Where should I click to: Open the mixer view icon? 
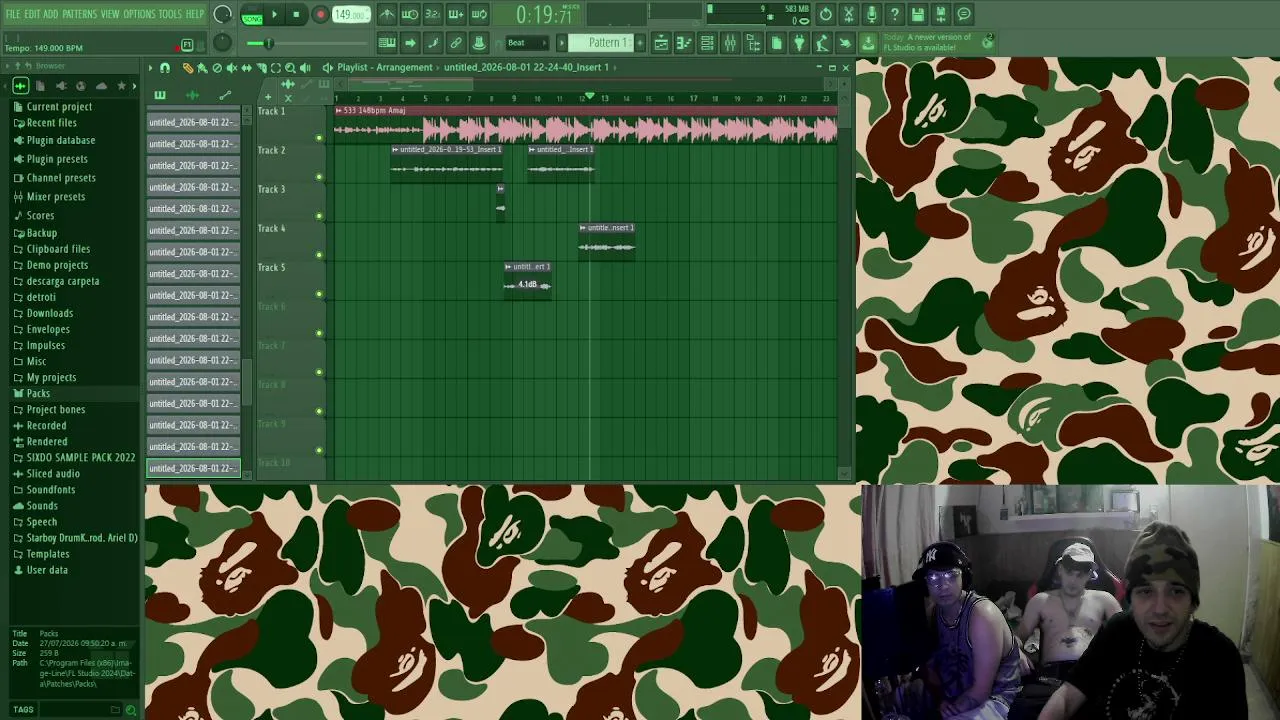click(730, 43)
